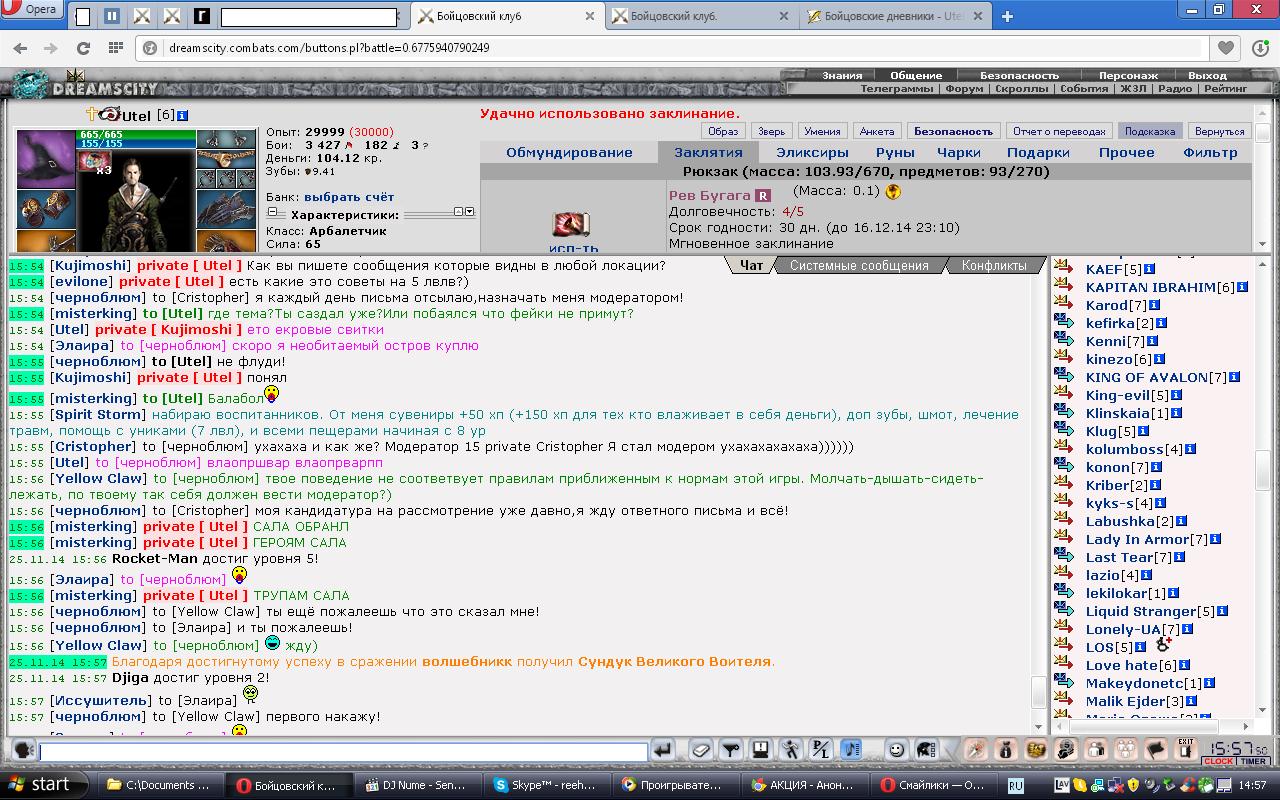The height and width of the screenshot is (800, 1280).
Task: Open the Рейтинг submenu link
Action: click(1225, 88)
